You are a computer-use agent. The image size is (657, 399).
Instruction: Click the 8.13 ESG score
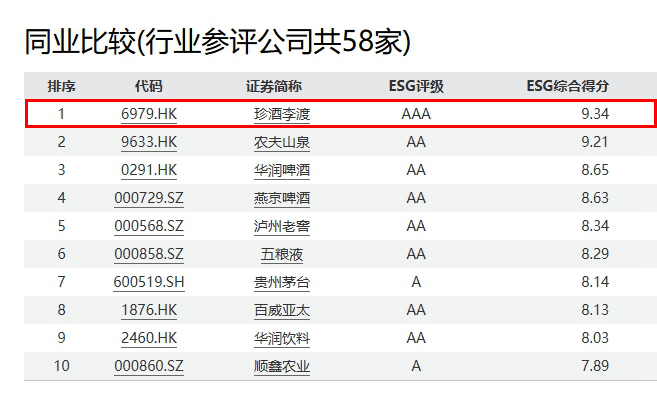(595, 310)
